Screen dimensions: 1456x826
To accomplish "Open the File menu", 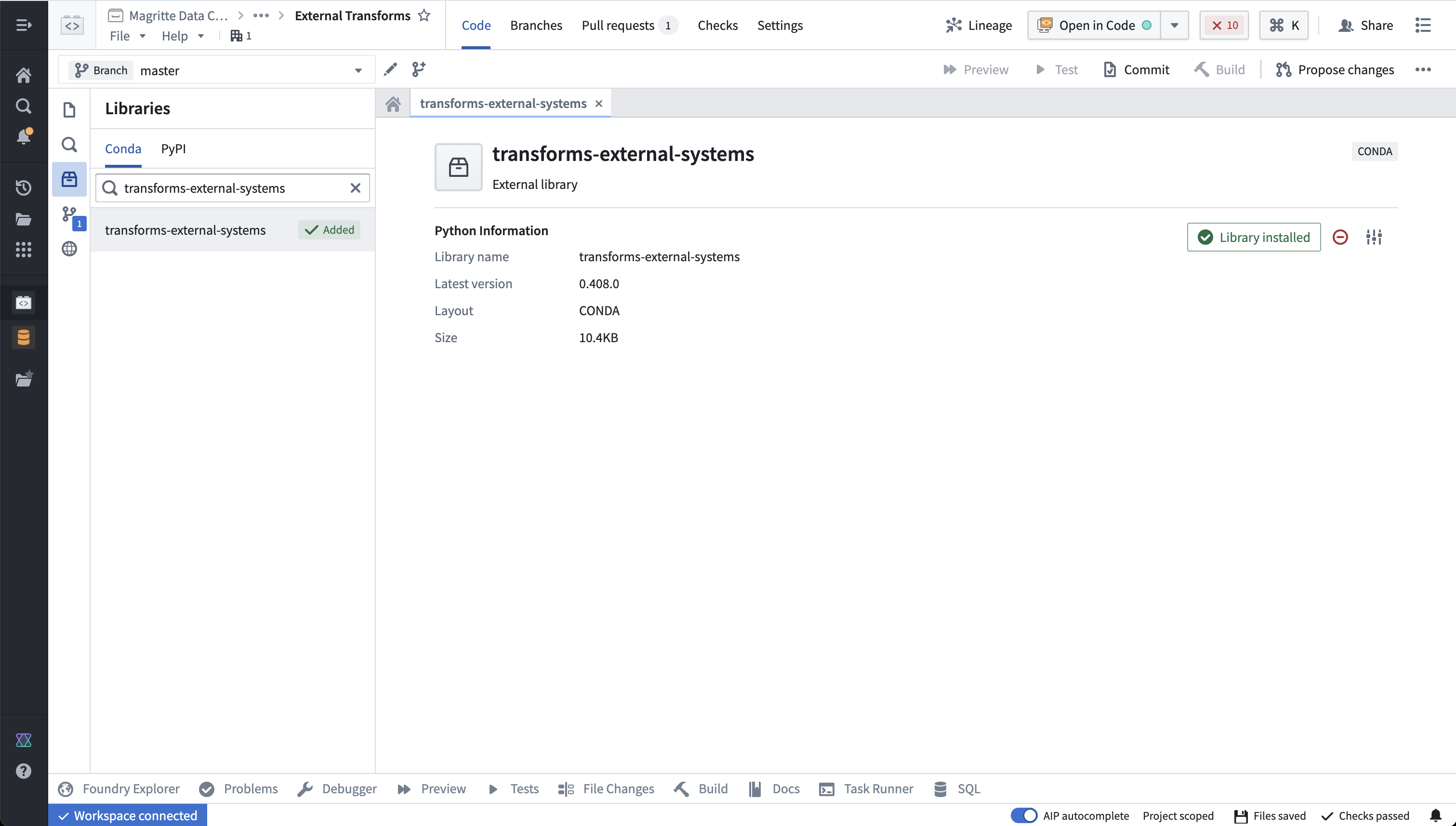I will (128, 36).
